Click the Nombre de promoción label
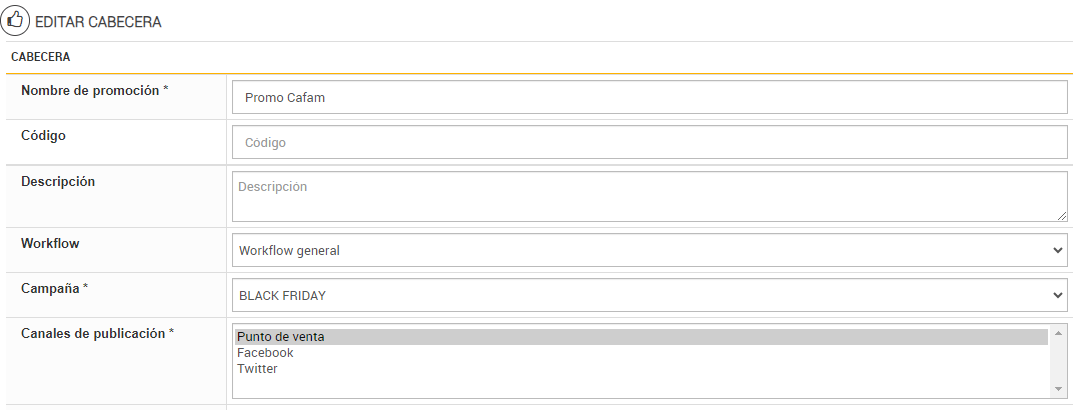The image size is (1082, 410). (94, 90)
